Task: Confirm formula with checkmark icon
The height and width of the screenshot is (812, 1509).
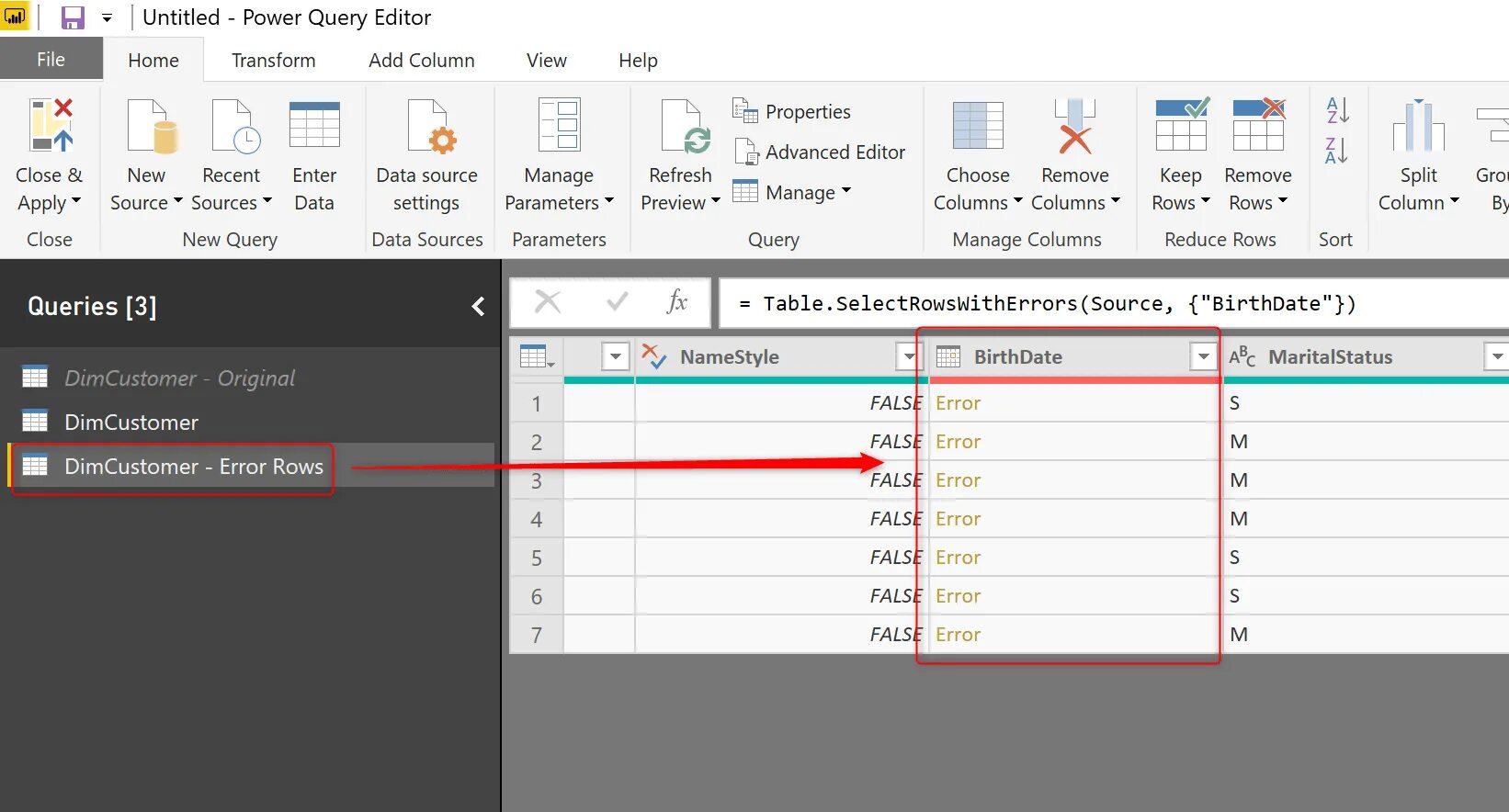Action: coord(618,301)
